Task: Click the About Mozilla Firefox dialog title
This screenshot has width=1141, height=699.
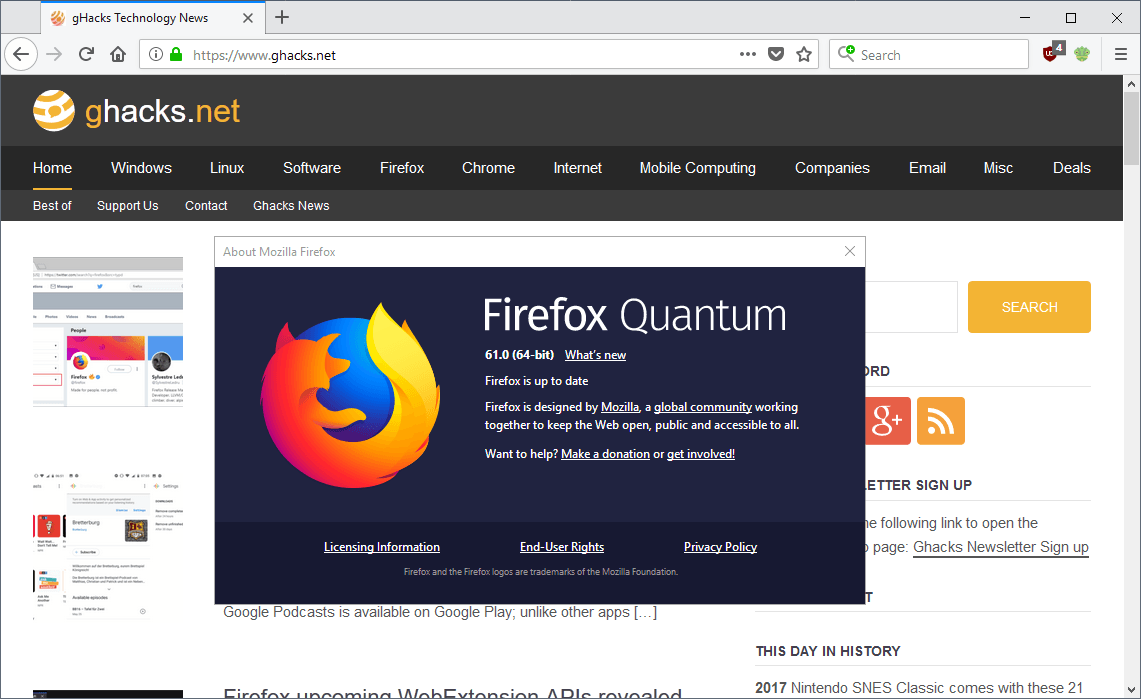Action: 279,252
